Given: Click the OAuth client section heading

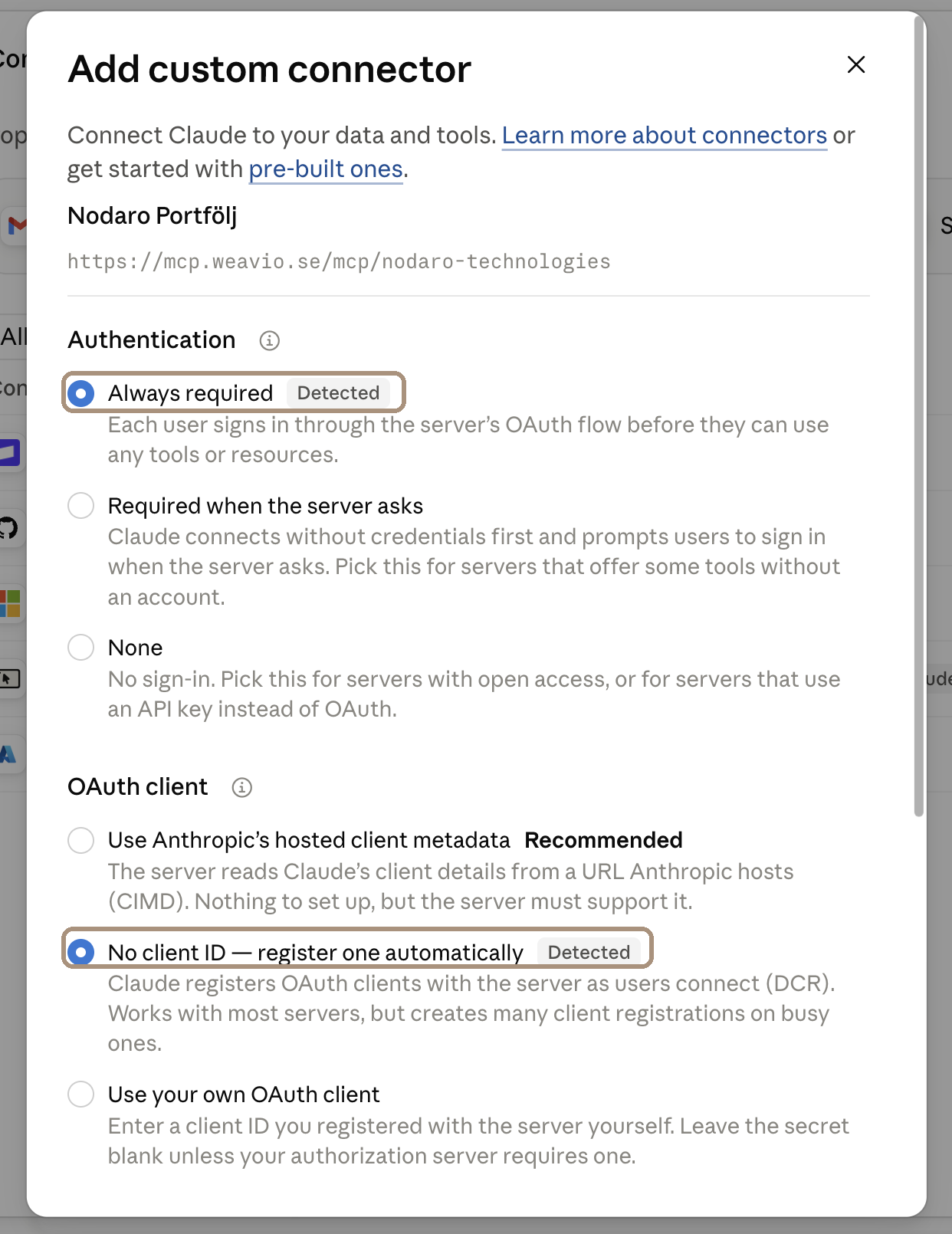Looking at the screenshot, I should (138, 787).
